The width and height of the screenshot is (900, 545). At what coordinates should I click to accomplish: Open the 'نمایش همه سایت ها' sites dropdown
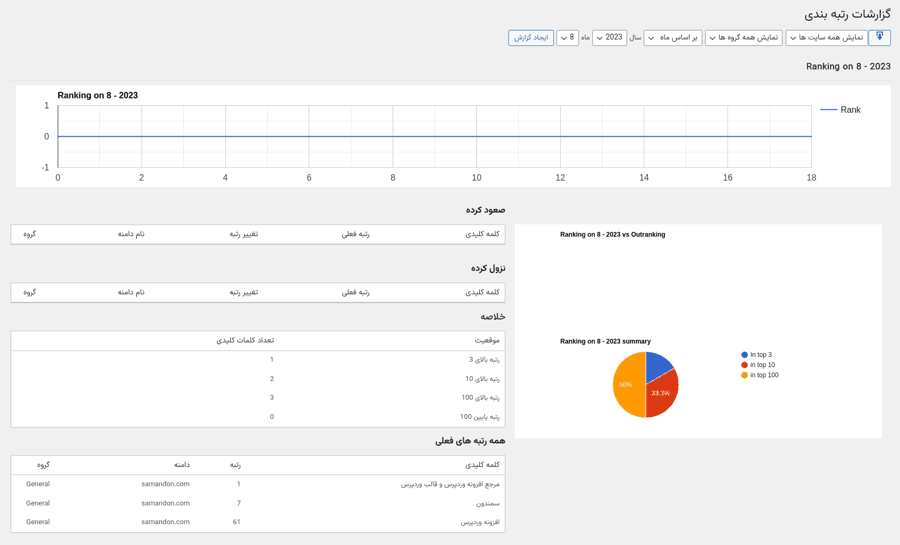pyautogui.click(x=827, y=38)
